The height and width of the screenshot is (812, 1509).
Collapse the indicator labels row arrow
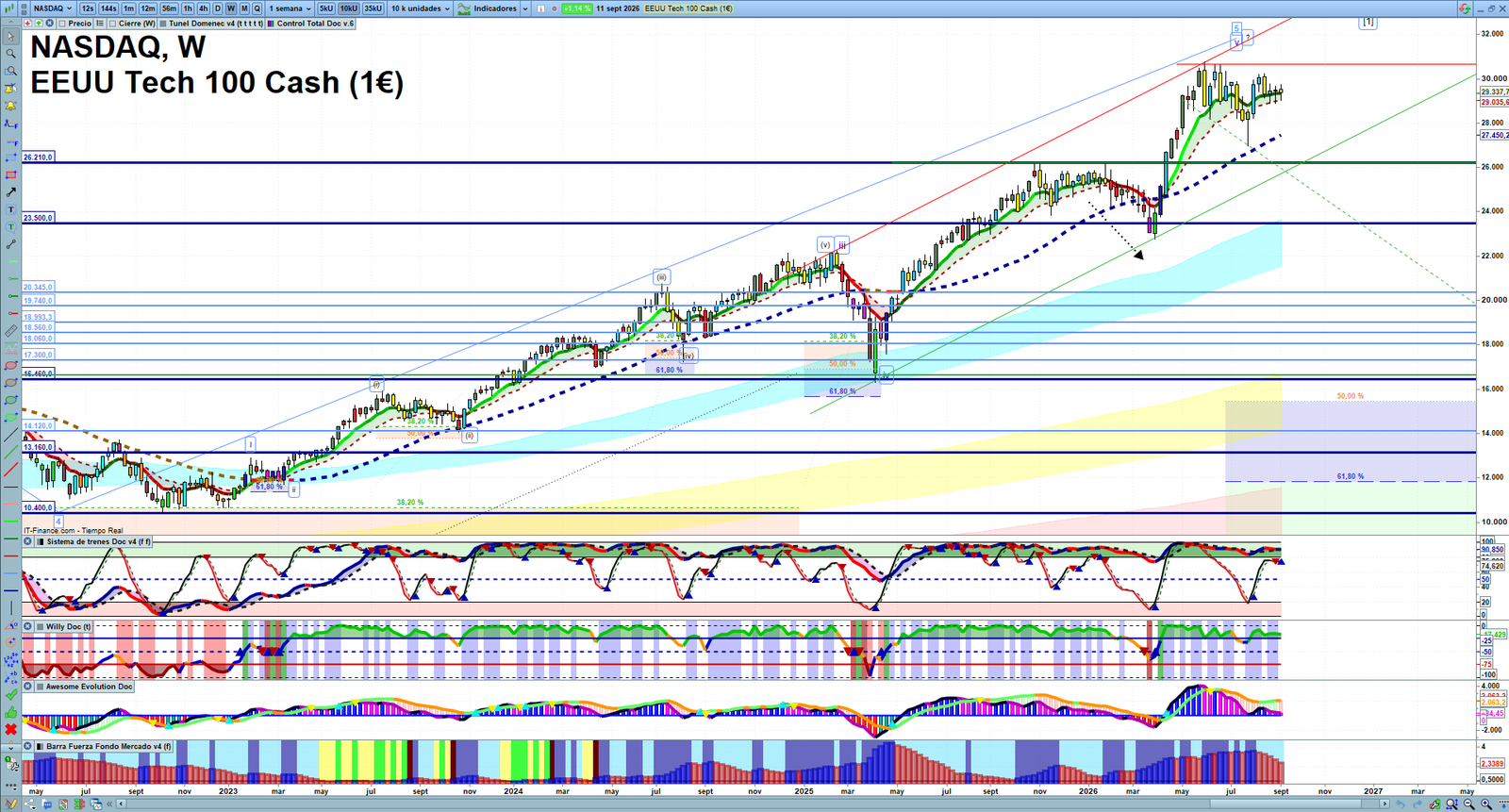[x=10, y=23]
